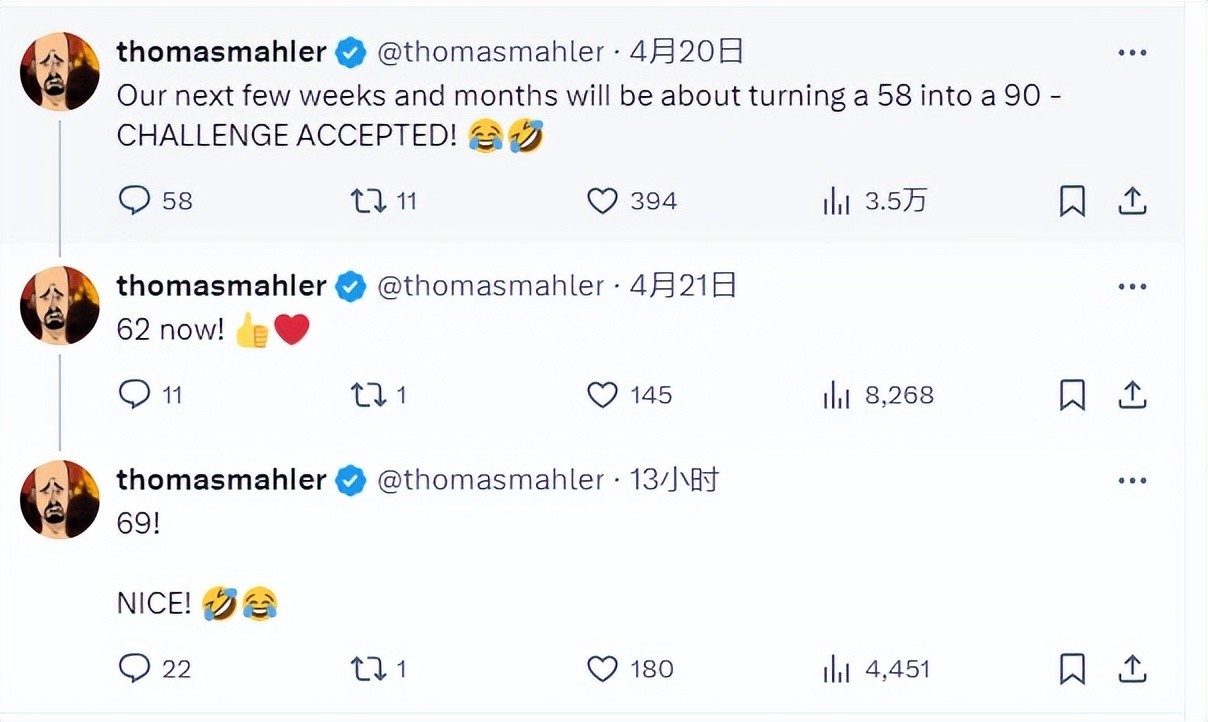Like the tweet with 180 likes

pyautogui.click(x=602, y=668)
